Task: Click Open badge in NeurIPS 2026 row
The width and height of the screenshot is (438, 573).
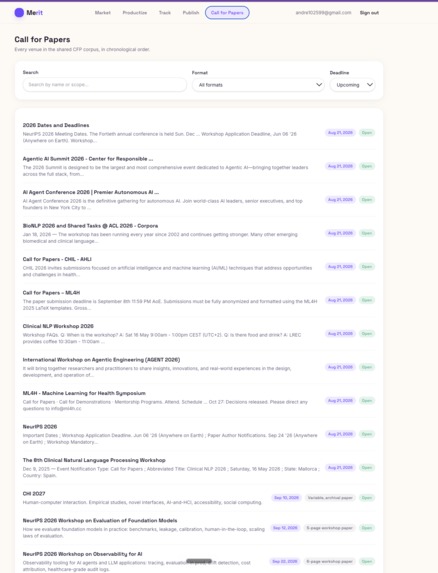Action: [x=367, y=434]
